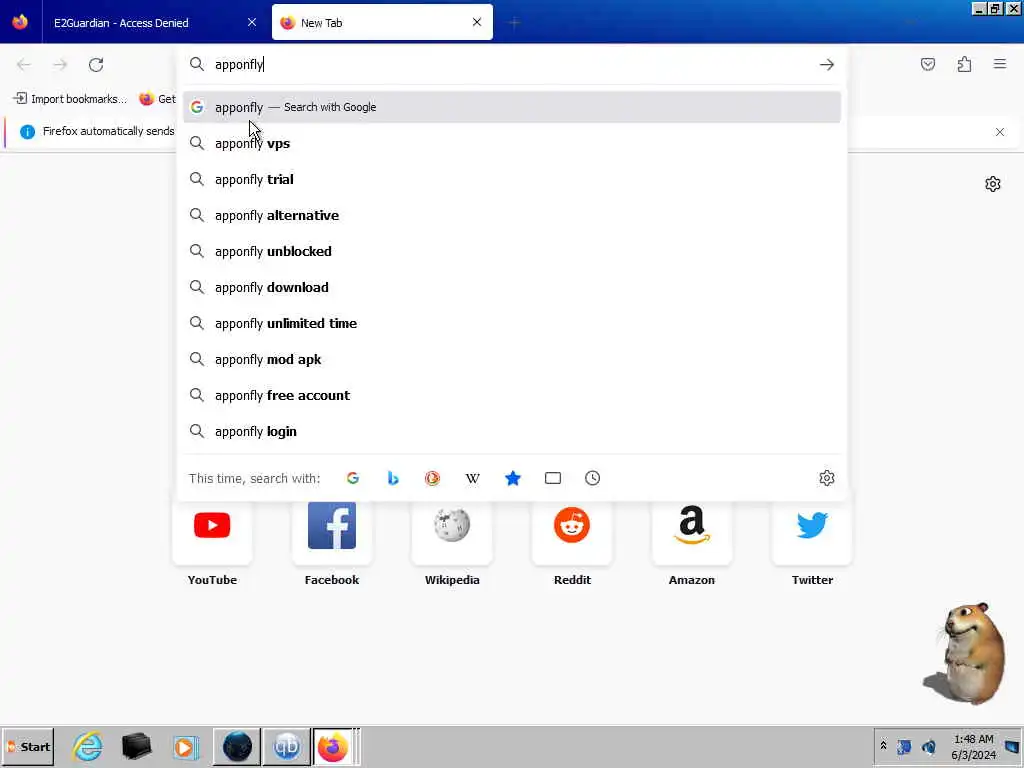Click the go arrow in the address bar
Screen dimensions: 1024x768
(x=827, y=64)
